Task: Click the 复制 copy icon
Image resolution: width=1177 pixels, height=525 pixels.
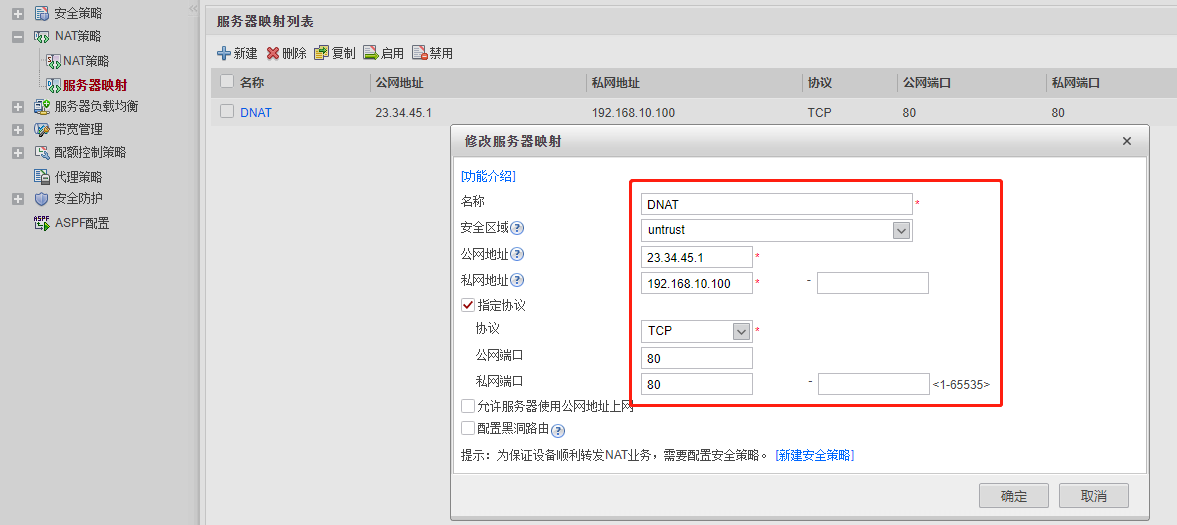Action: tap(321, 53)
